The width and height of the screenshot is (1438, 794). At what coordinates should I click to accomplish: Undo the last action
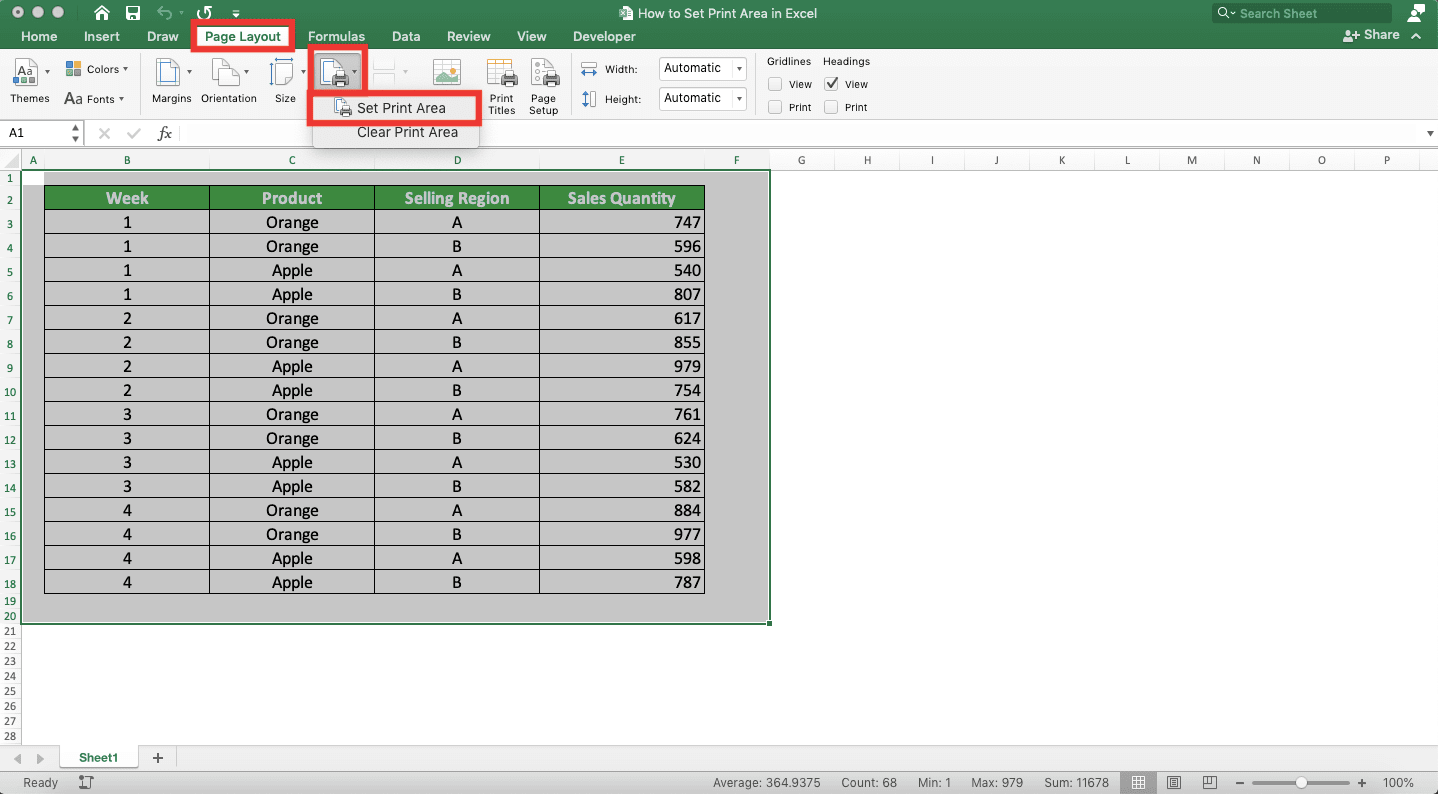click(165, 13)
